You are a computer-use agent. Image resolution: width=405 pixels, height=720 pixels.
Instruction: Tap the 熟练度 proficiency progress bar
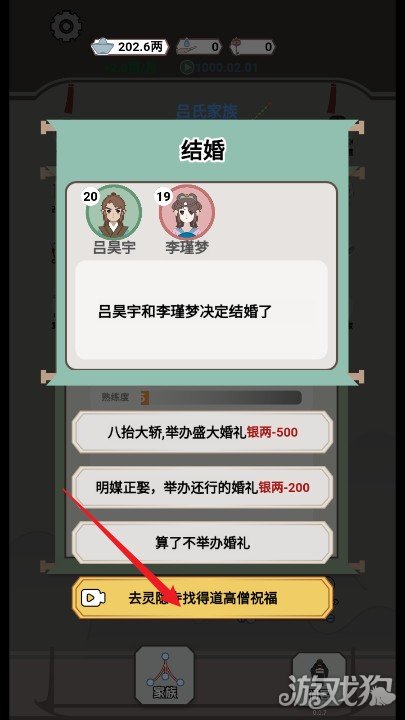(220, 397)
